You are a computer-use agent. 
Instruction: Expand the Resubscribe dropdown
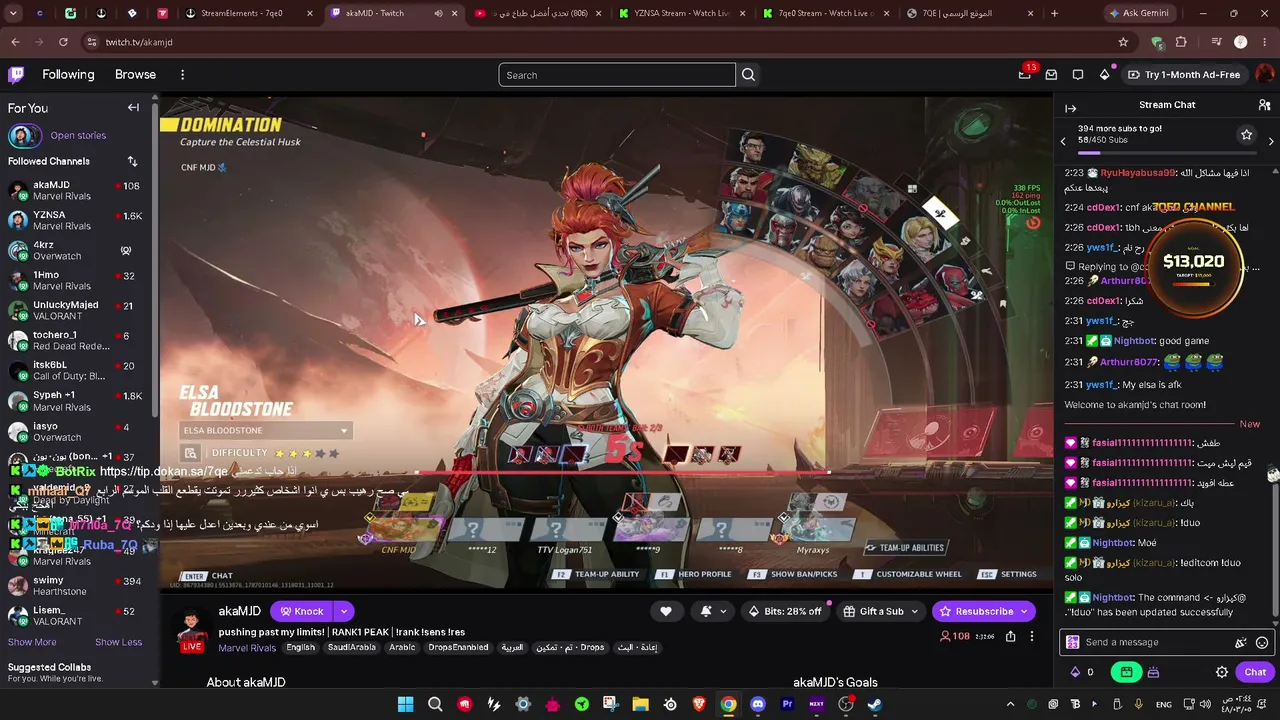click(x=1024, y=611)
